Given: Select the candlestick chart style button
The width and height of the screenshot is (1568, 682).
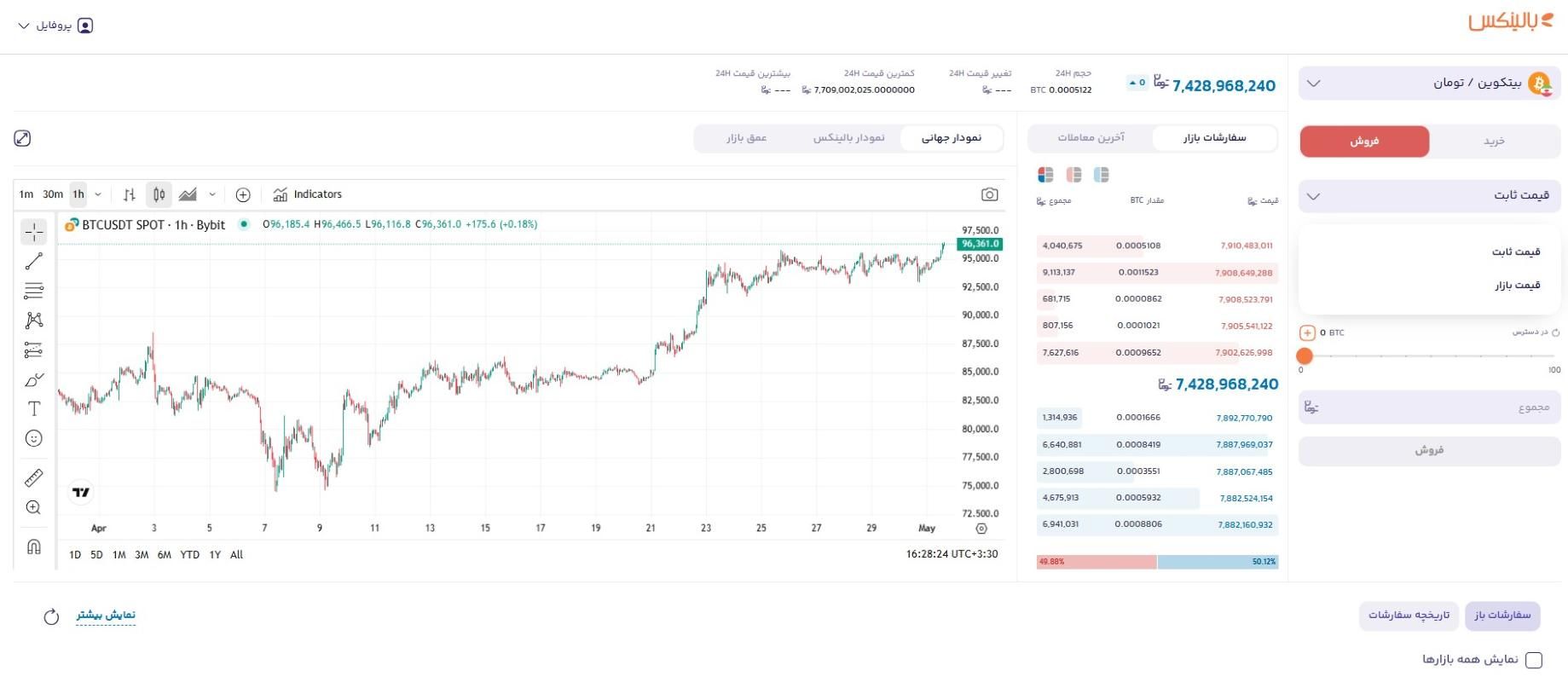Looking at the screenshot, I should pos(159,194).
